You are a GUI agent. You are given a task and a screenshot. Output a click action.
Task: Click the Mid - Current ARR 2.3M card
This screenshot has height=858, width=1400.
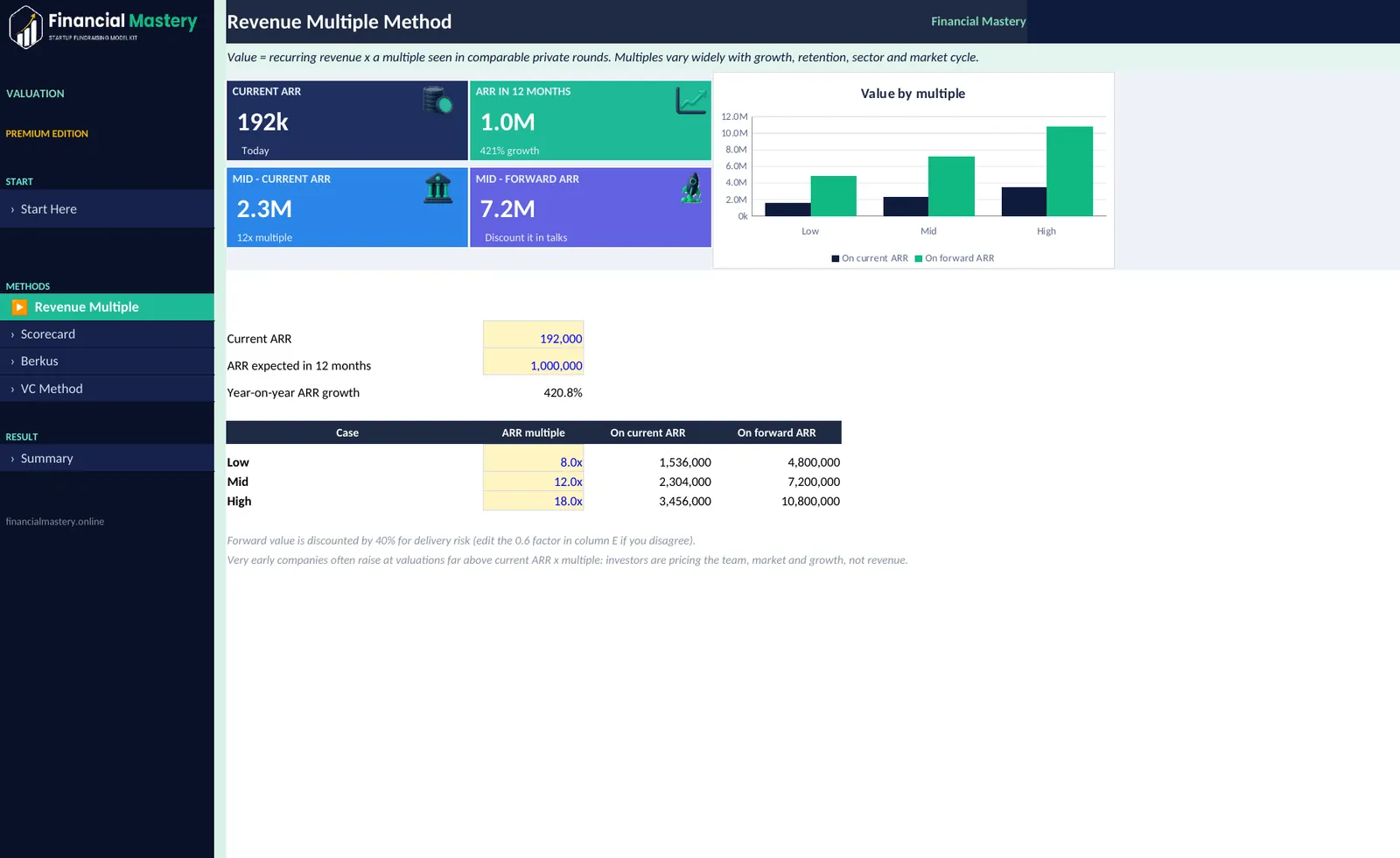(x=347, y=207)
